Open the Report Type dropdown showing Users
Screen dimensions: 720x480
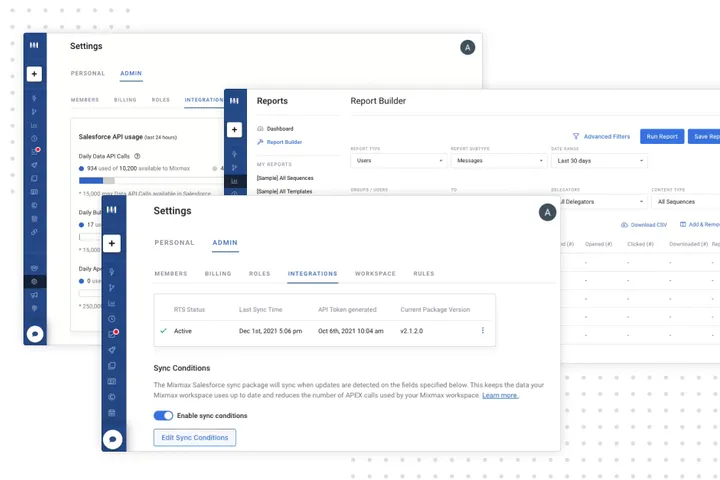pyautogui.click(x=398, y=160)
